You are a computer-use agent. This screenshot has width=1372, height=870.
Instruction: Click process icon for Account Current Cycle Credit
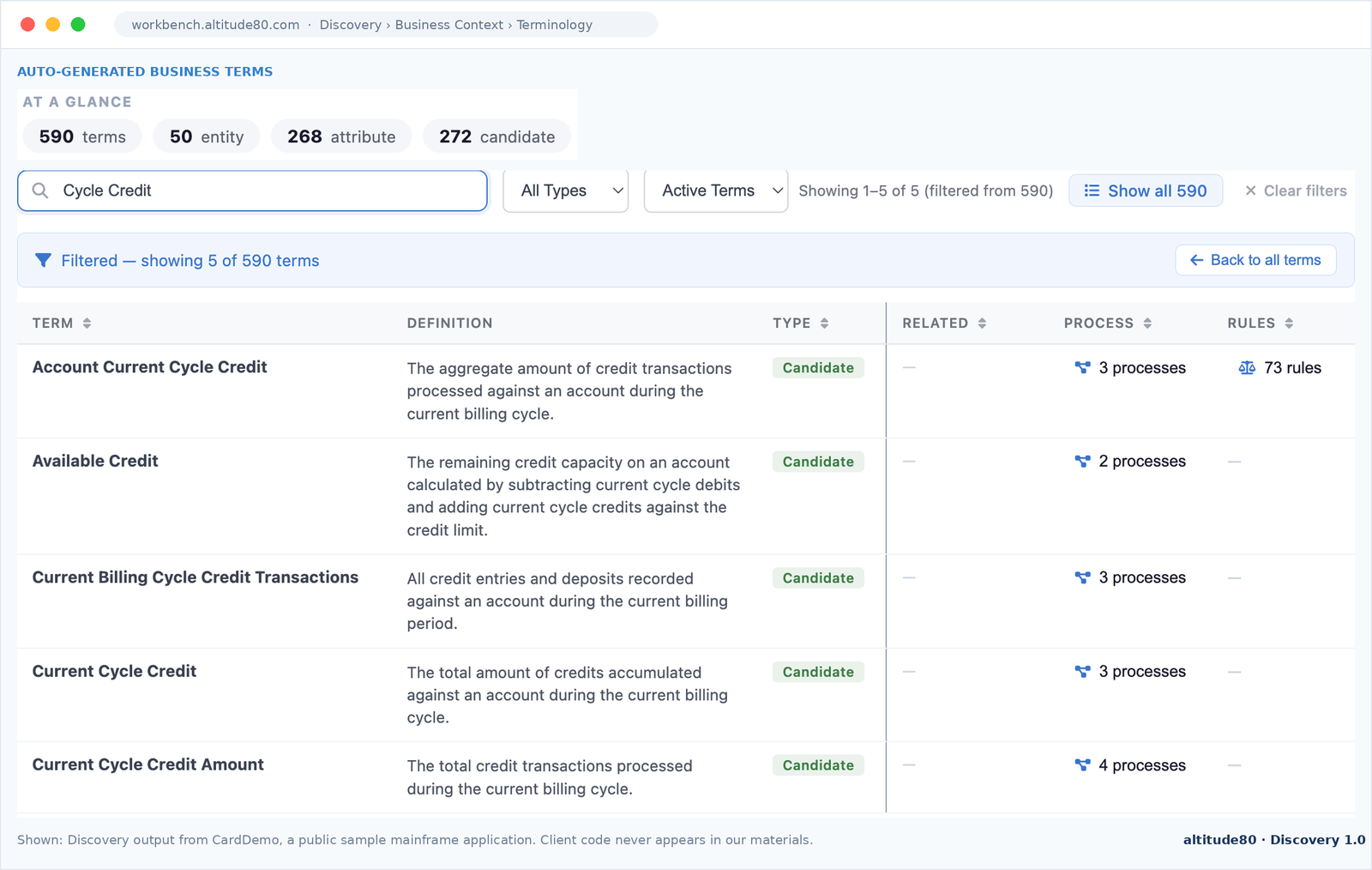click(1082, 367)
